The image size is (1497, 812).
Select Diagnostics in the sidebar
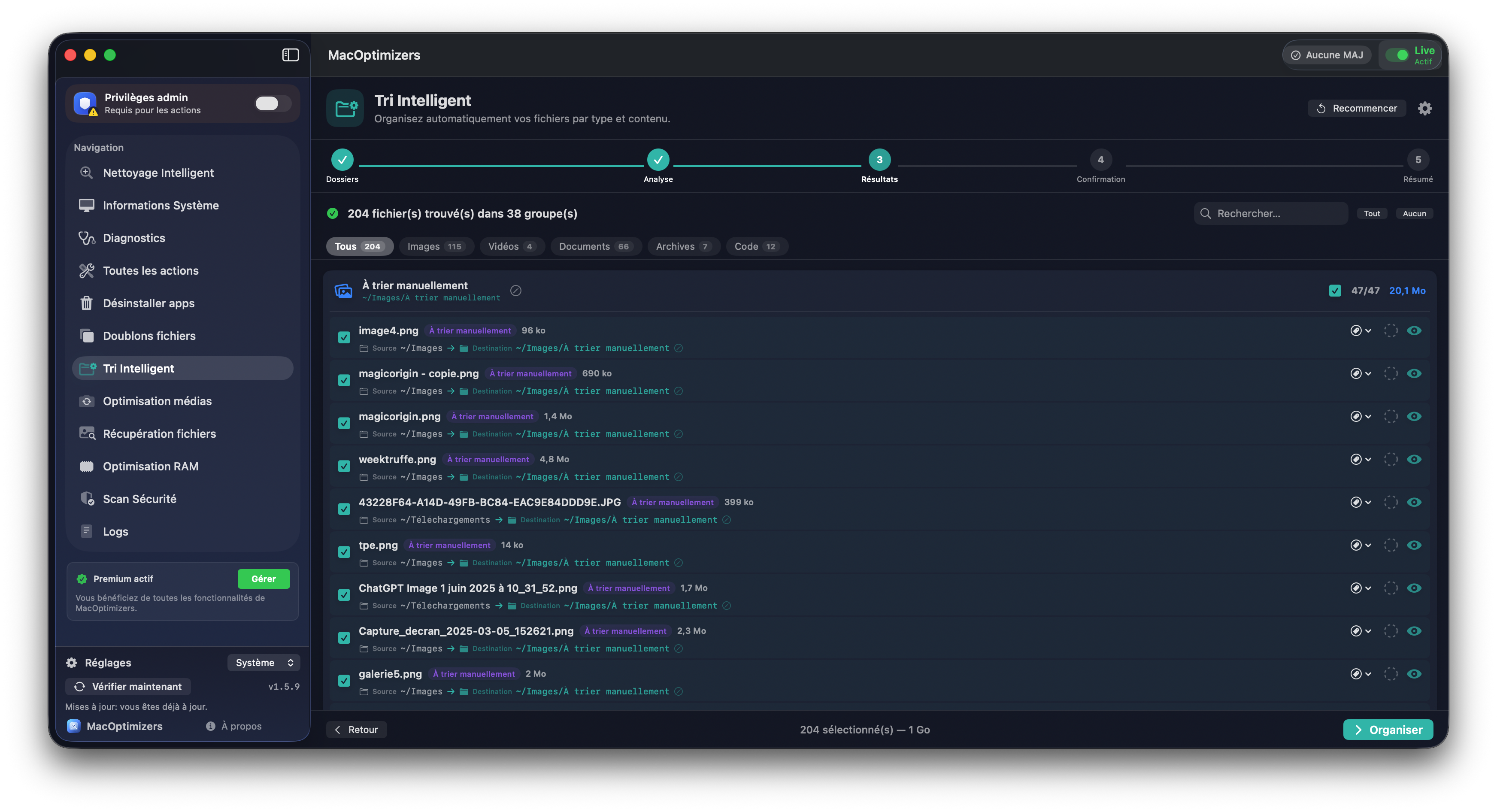pos(133,238)
